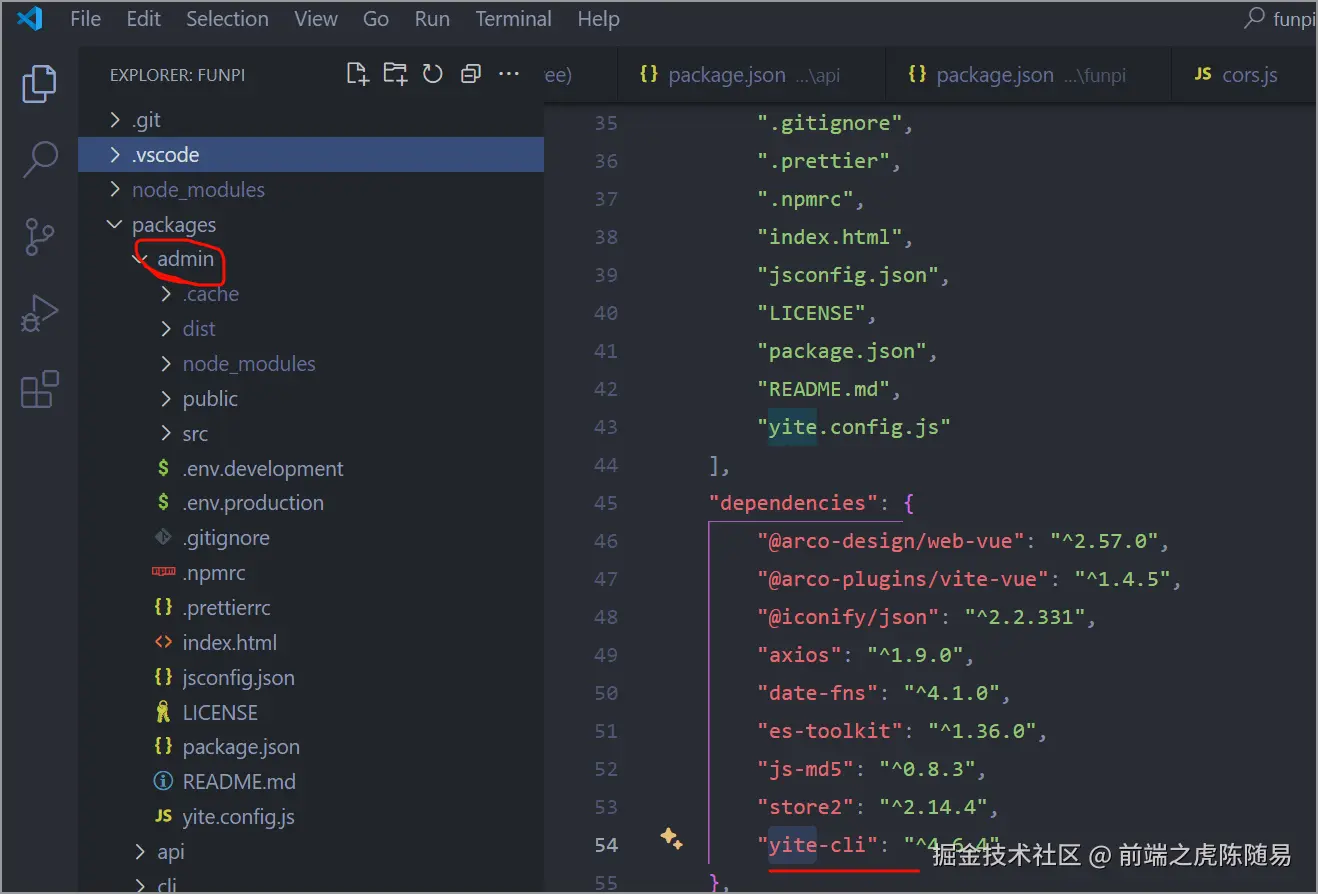Open the Terminal menu
Screen dimensions: 1318x894
(x=513, y=19)
